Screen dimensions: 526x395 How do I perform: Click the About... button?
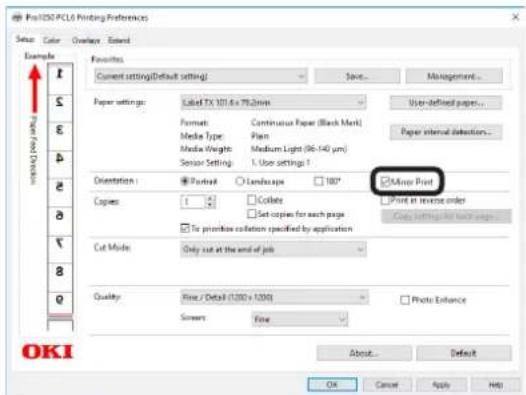coord(364,353)
